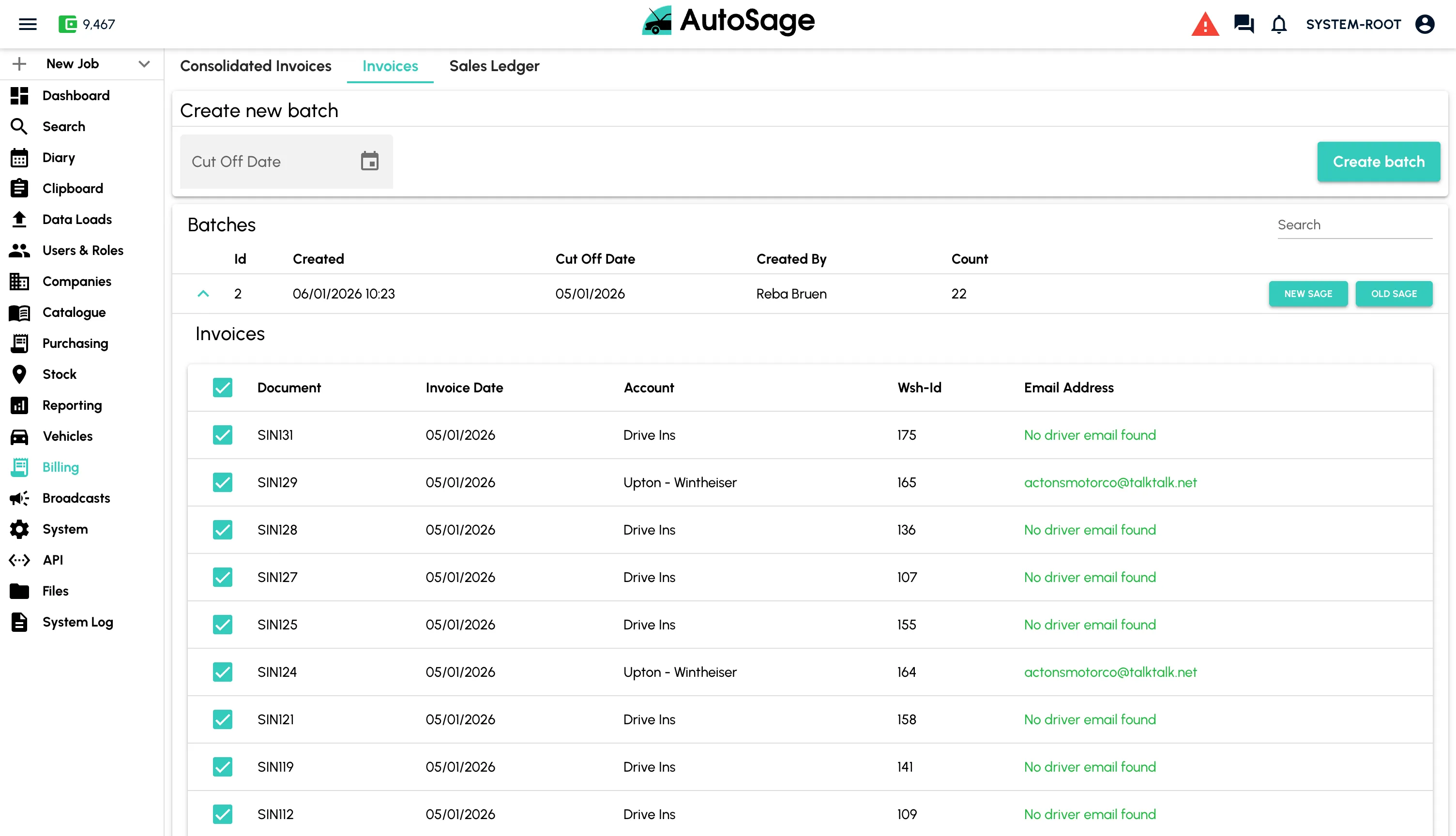Click email actonsmotorco@talktalk.net for SINI24

click(x=1110, y=672)
